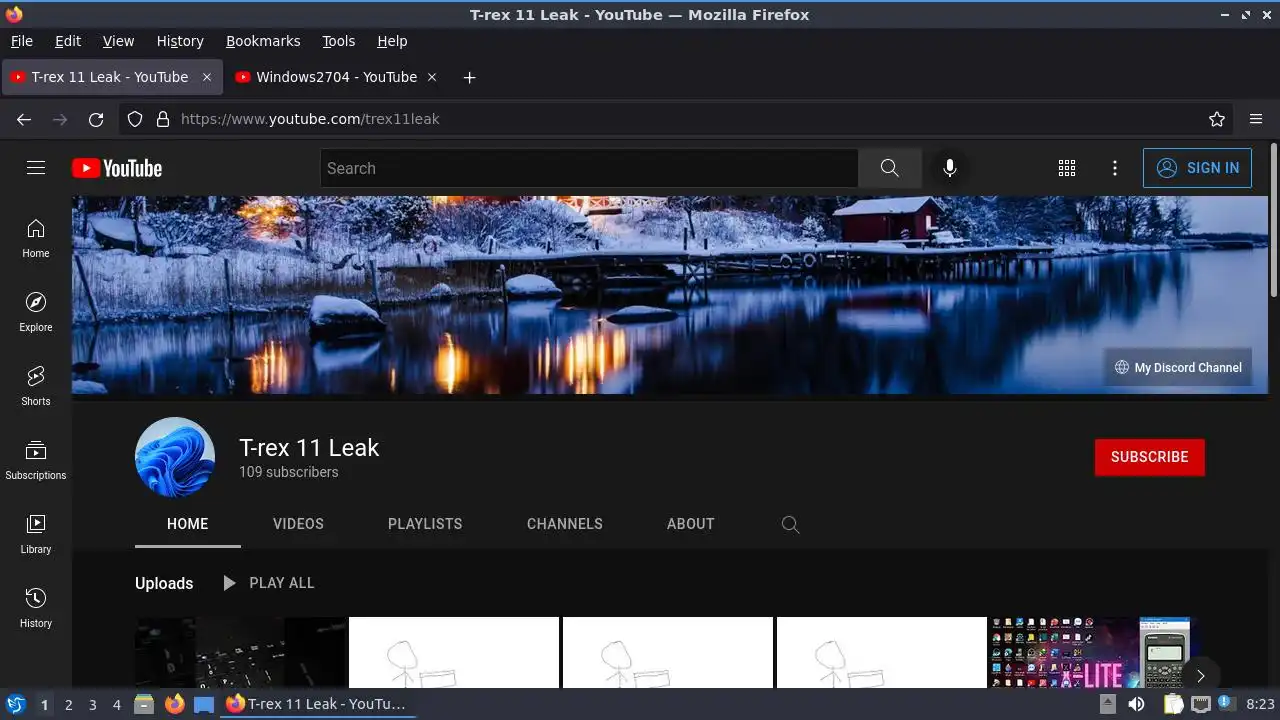The image size is (1280, 720).
Task: Search within channel using magnifier icon
Action: coord(790,524)
